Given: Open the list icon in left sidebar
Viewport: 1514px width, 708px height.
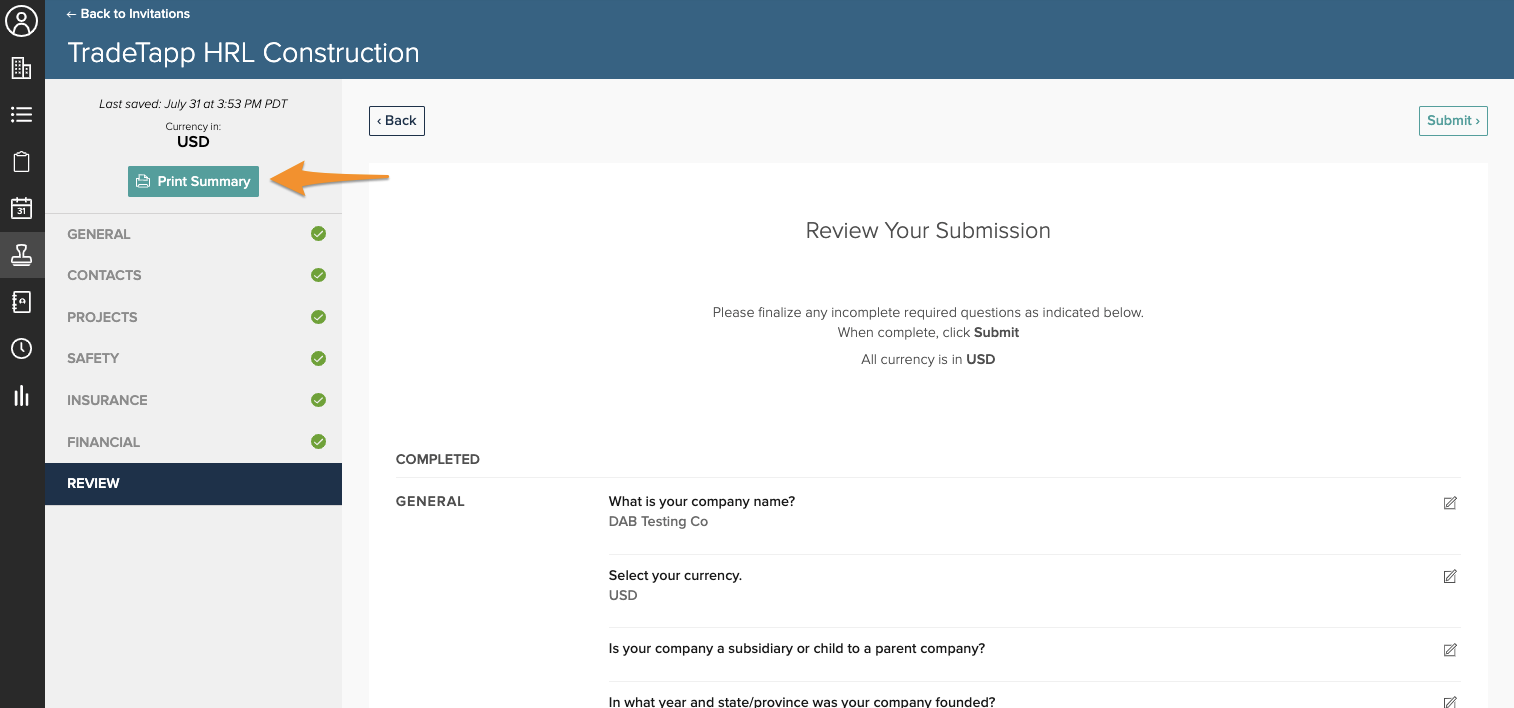Looking at the screenshot, I should (21, 115).
